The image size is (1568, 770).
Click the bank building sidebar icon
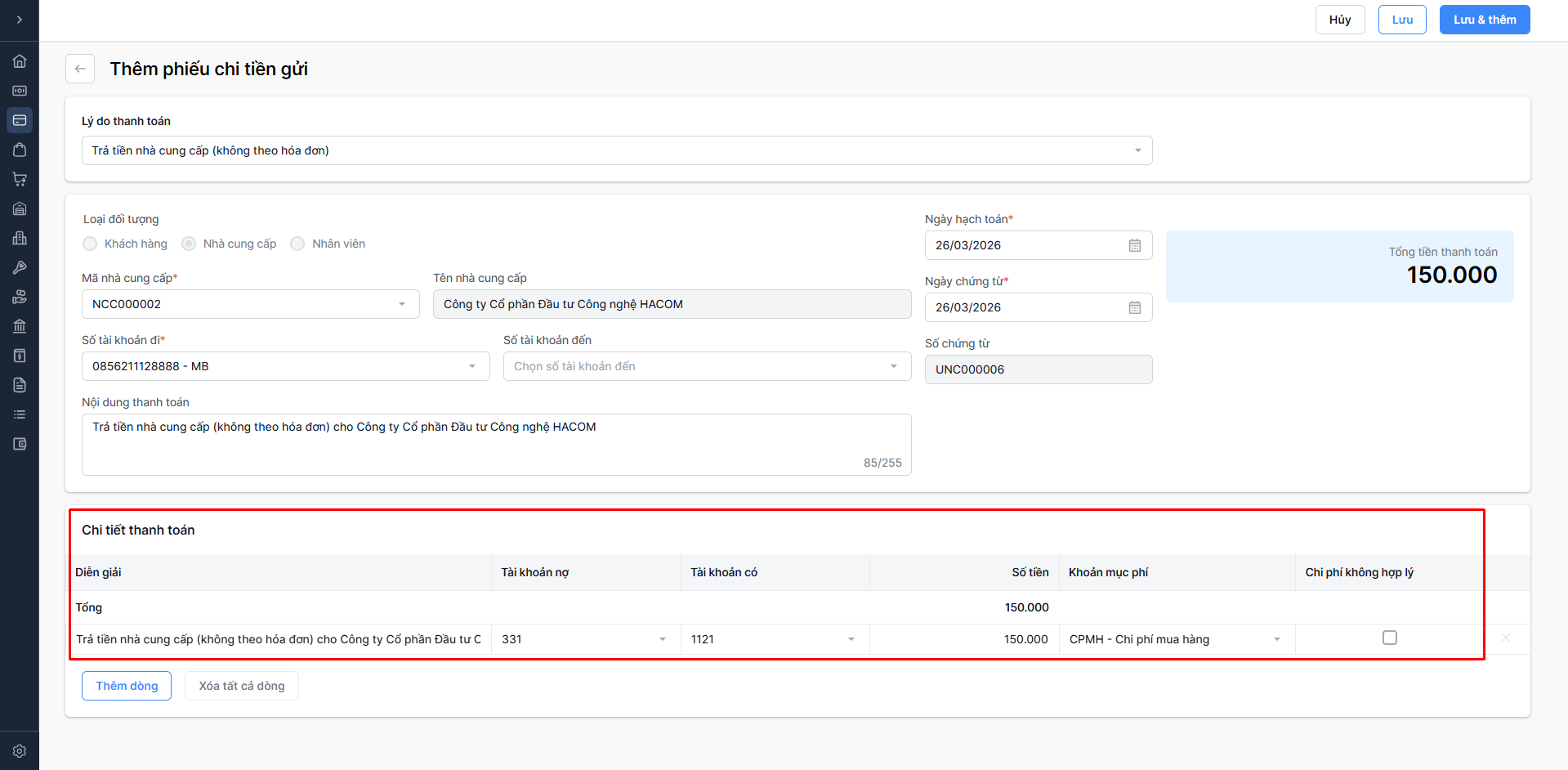coord(20,326)
